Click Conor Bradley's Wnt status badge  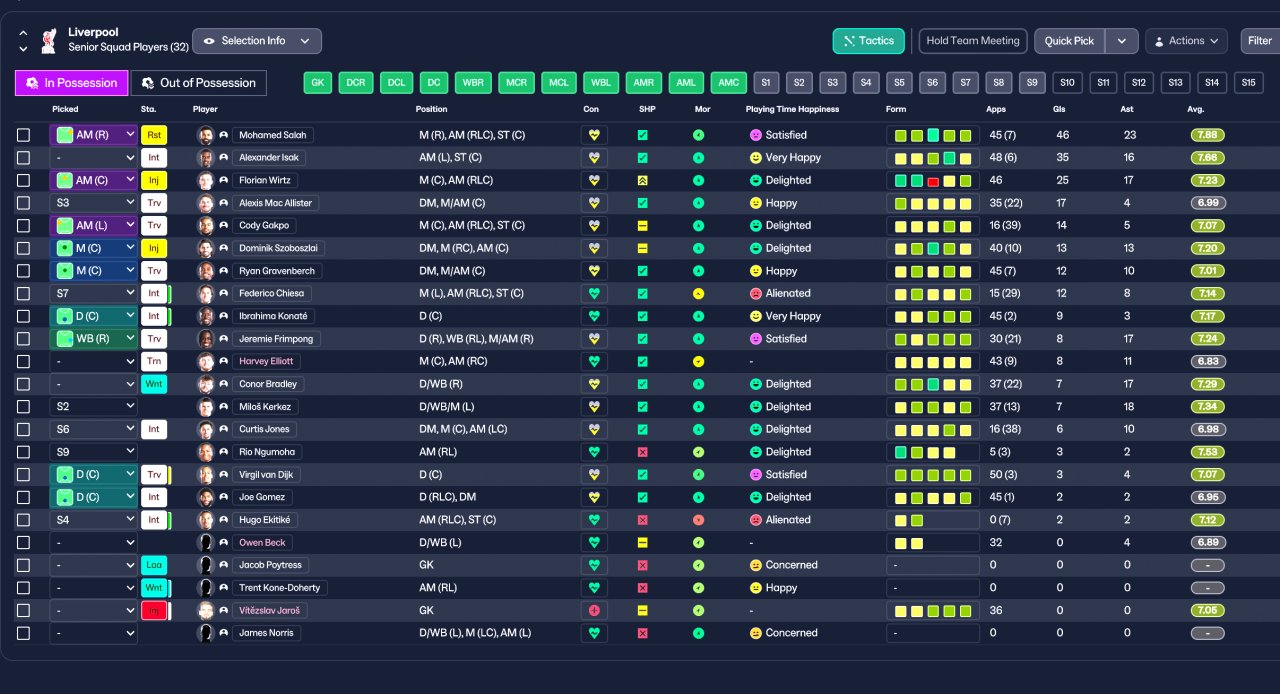point(154,384)
